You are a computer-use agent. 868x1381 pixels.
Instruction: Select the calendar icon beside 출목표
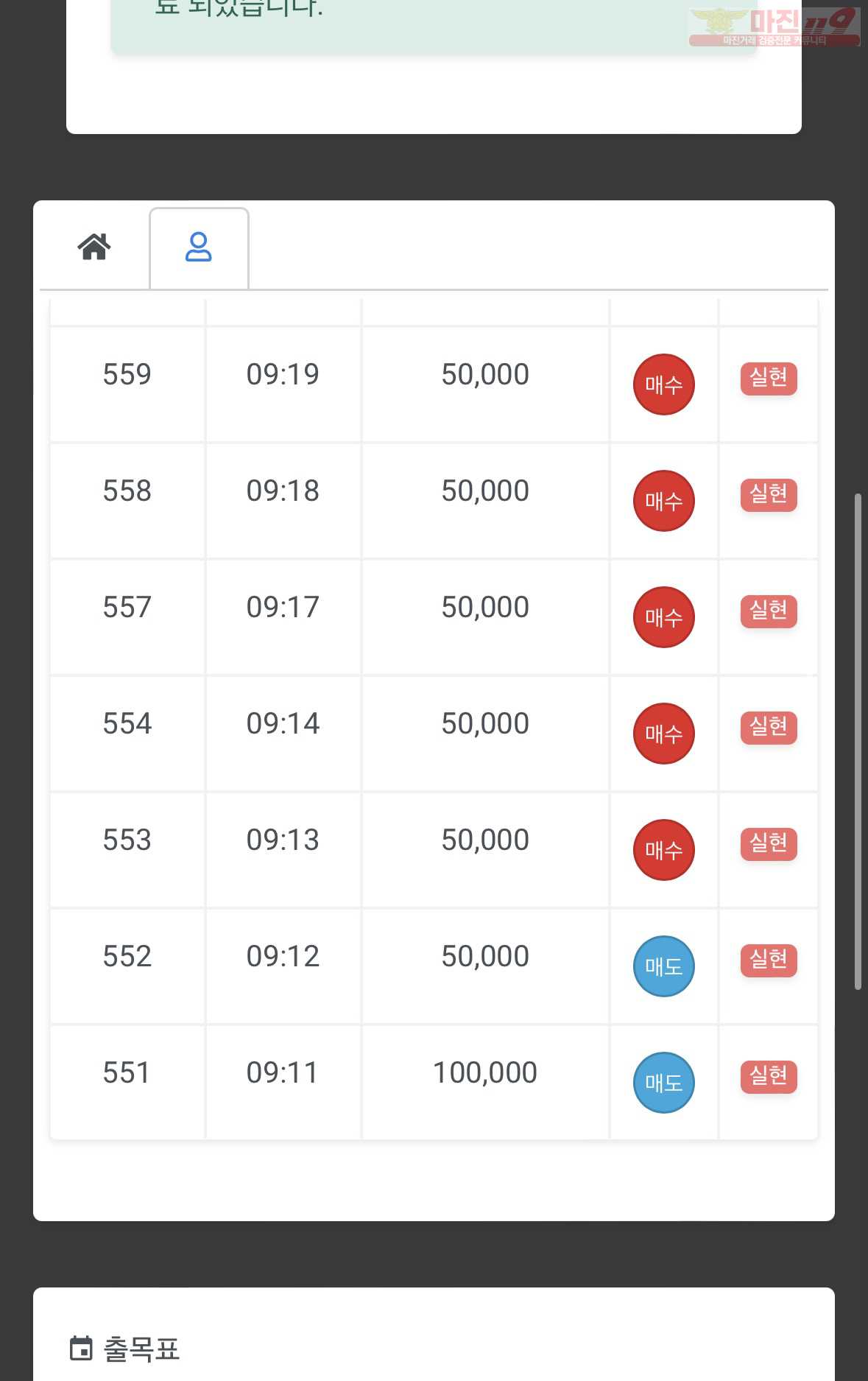pos(81,1349)
